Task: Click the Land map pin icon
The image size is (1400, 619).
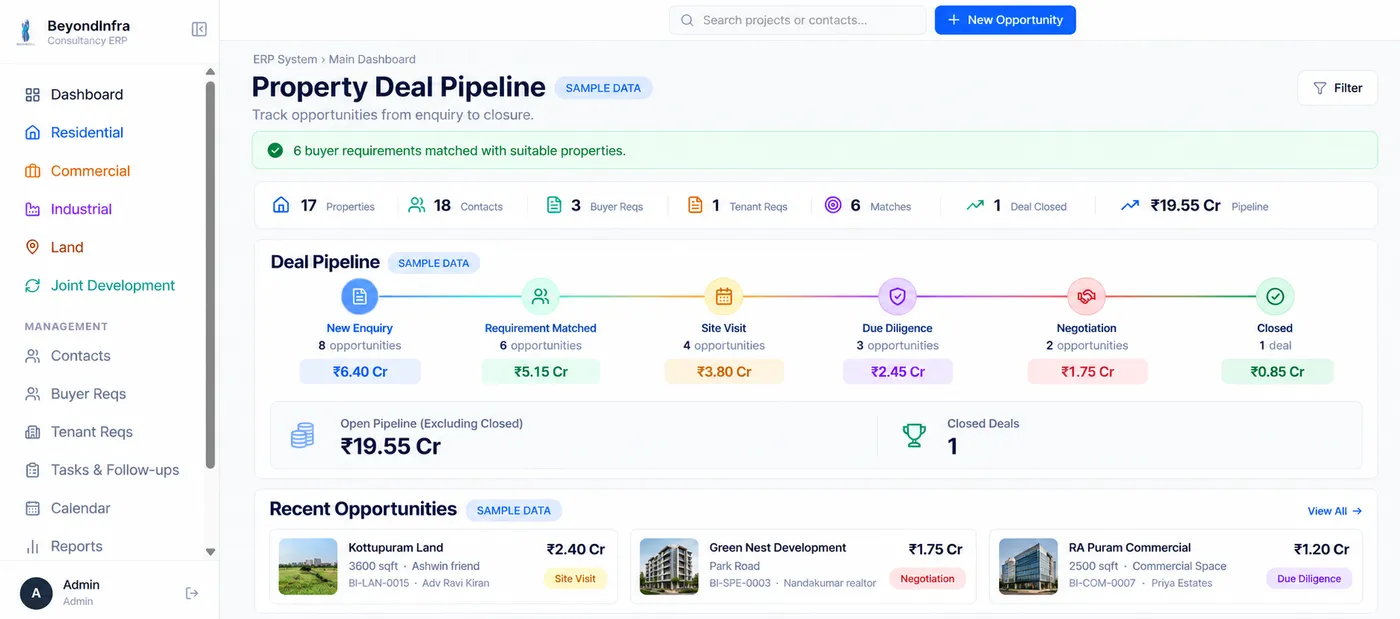Action: (32, 247)
